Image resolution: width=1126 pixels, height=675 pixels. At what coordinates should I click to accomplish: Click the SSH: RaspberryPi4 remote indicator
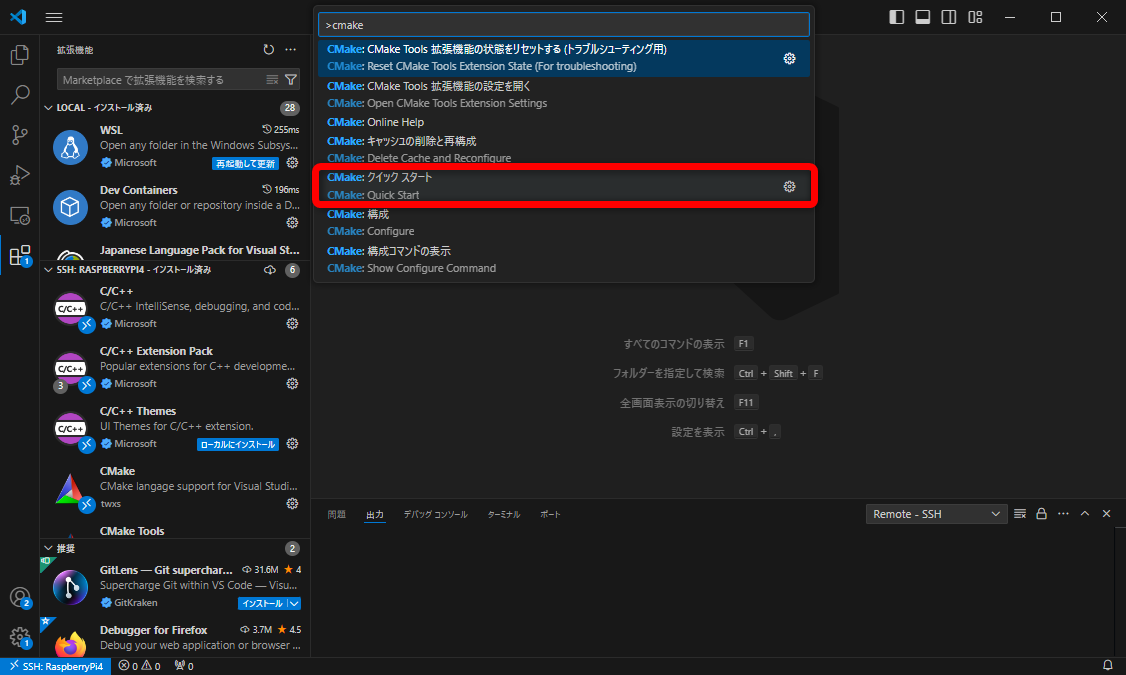[55, 666]
